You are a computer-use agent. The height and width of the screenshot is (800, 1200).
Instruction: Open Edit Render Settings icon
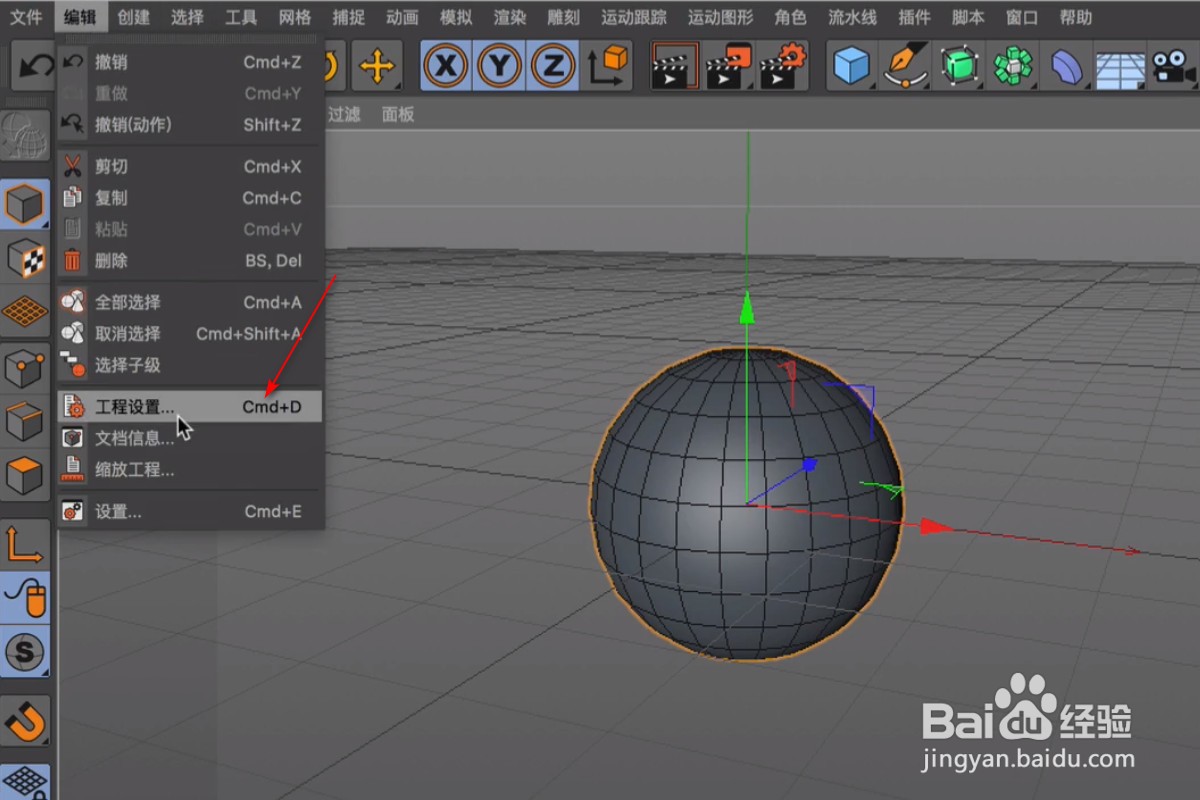tap(783, 67)
